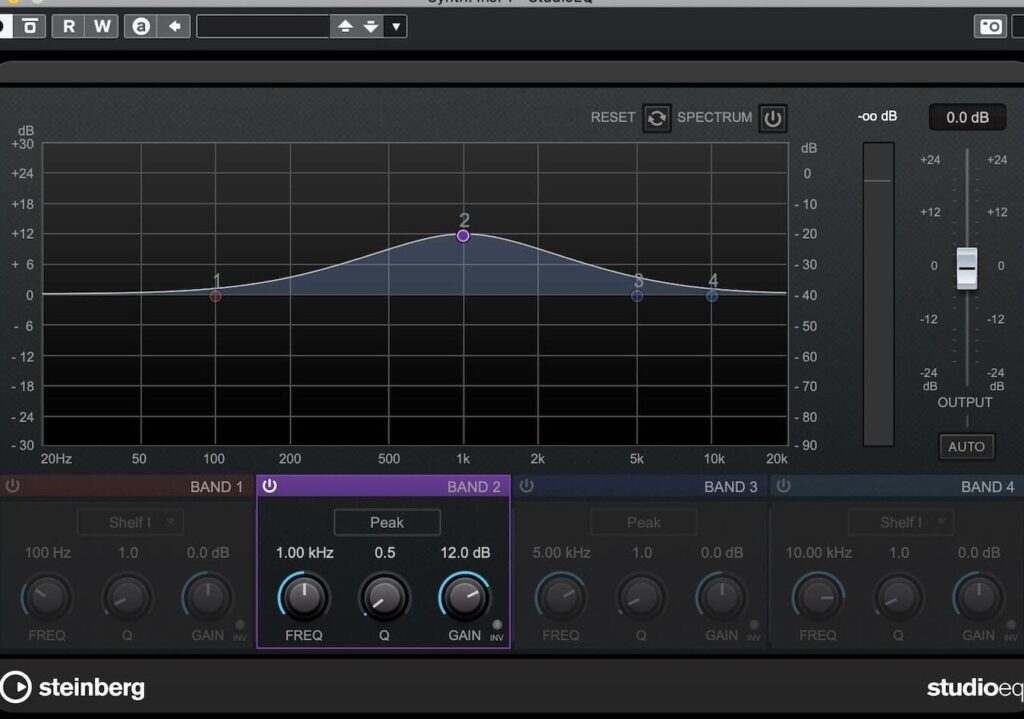Activate Band 3 power button
Image resolution: width=1024 pixels, height=719 pixels.
(526, 486)
